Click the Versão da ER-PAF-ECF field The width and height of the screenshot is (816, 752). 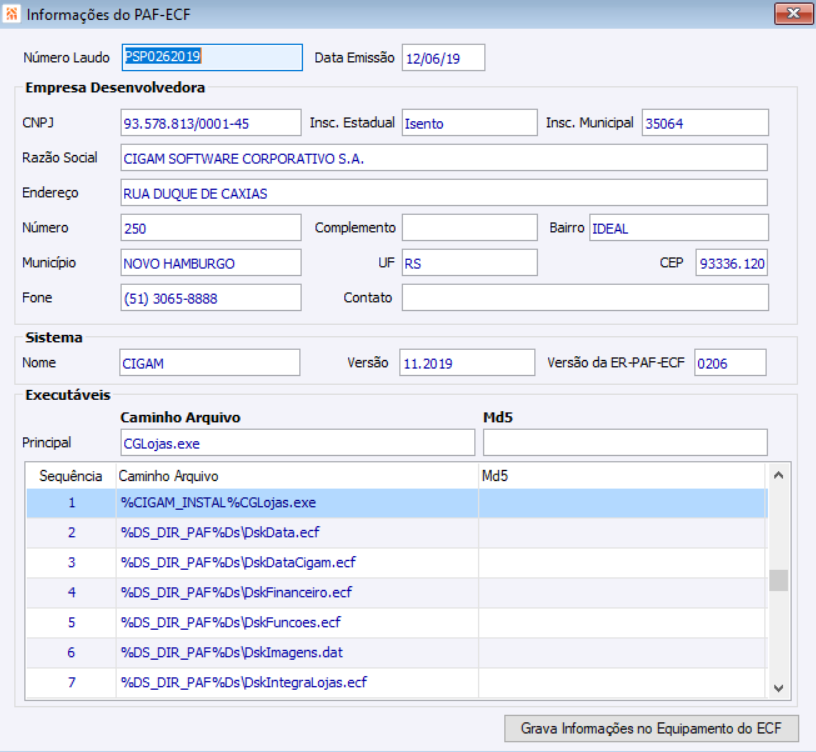point(730,362)
